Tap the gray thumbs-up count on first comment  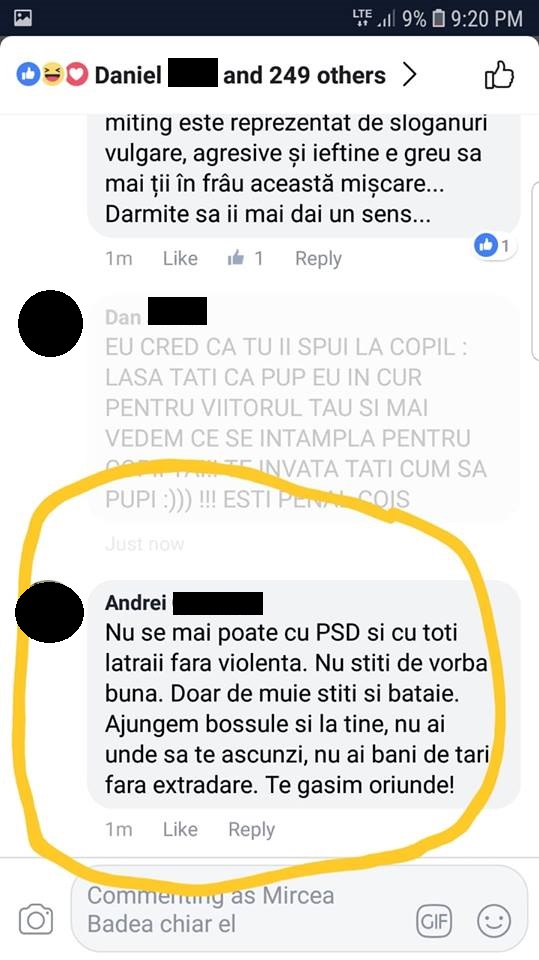[245, 258]
